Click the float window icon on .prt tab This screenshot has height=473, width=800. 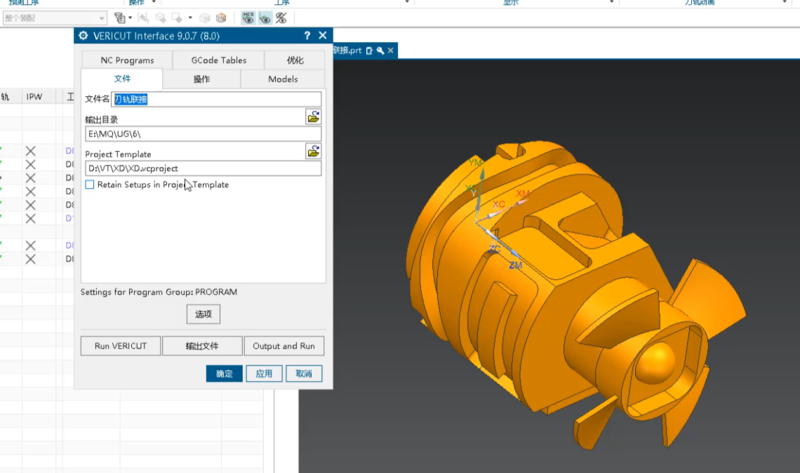369,51
